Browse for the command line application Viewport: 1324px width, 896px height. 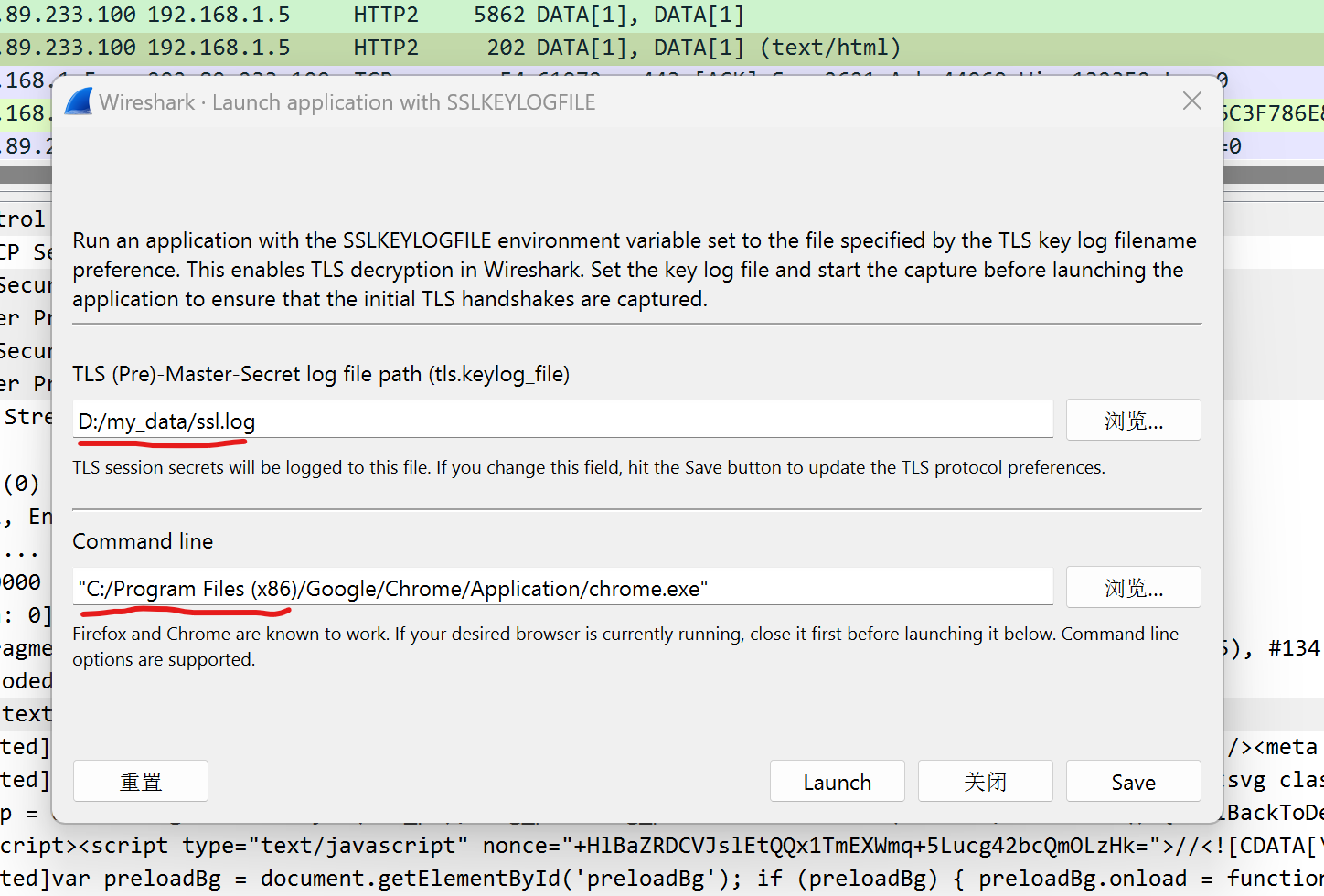pos(1133,587)
